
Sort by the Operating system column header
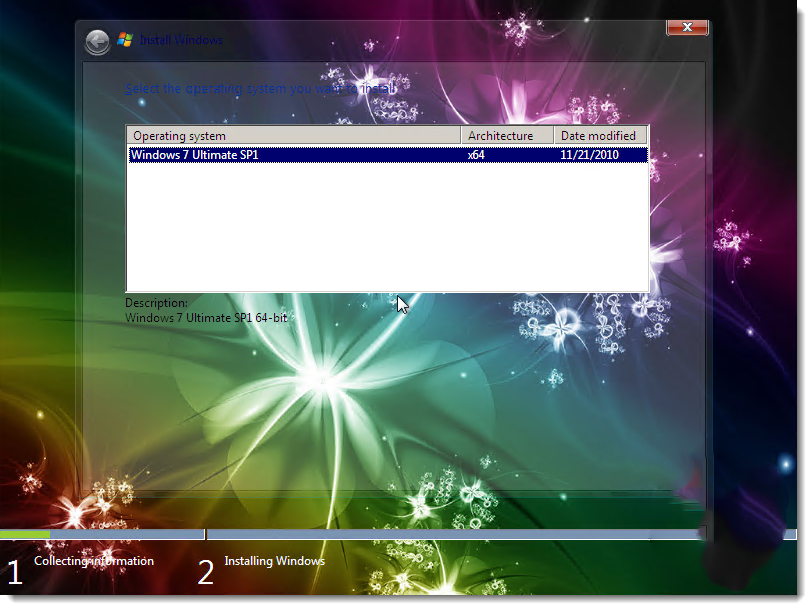(294, 136)
